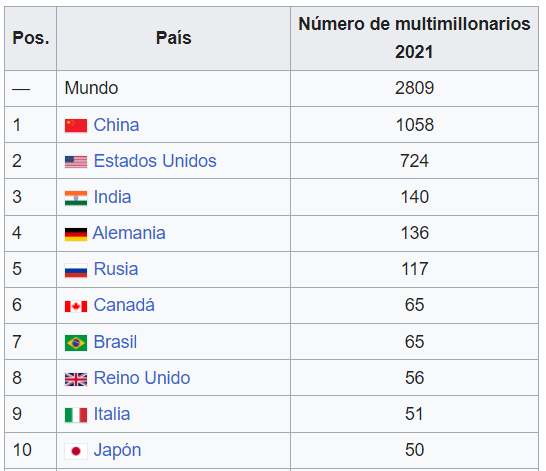Viewport: 546px width, 471px height.
Task: Click the Canadian flag icon
Action: [x=76, y=306]
